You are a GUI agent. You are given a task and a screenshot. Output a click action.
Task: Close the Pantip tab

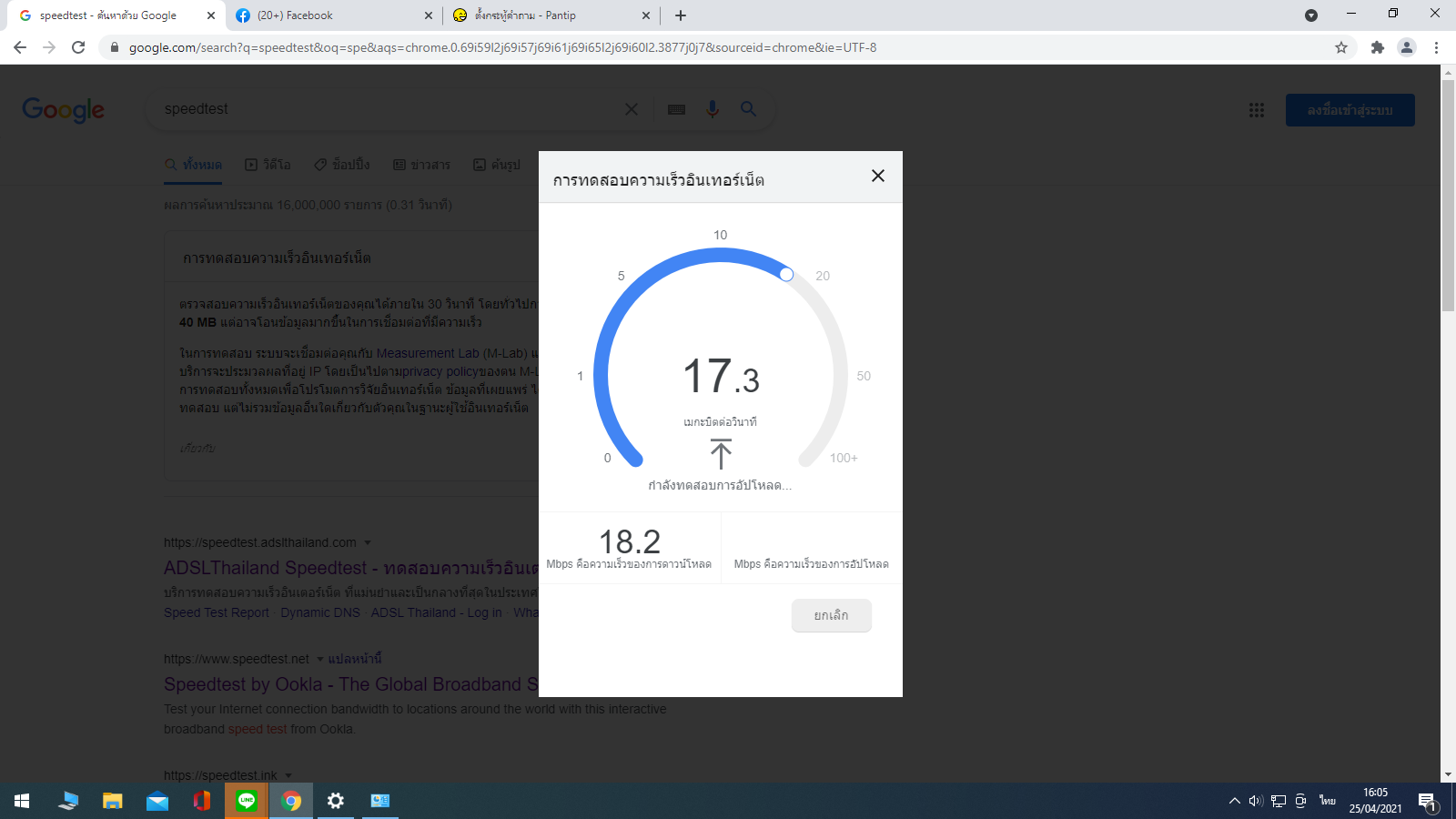[646, 15]
